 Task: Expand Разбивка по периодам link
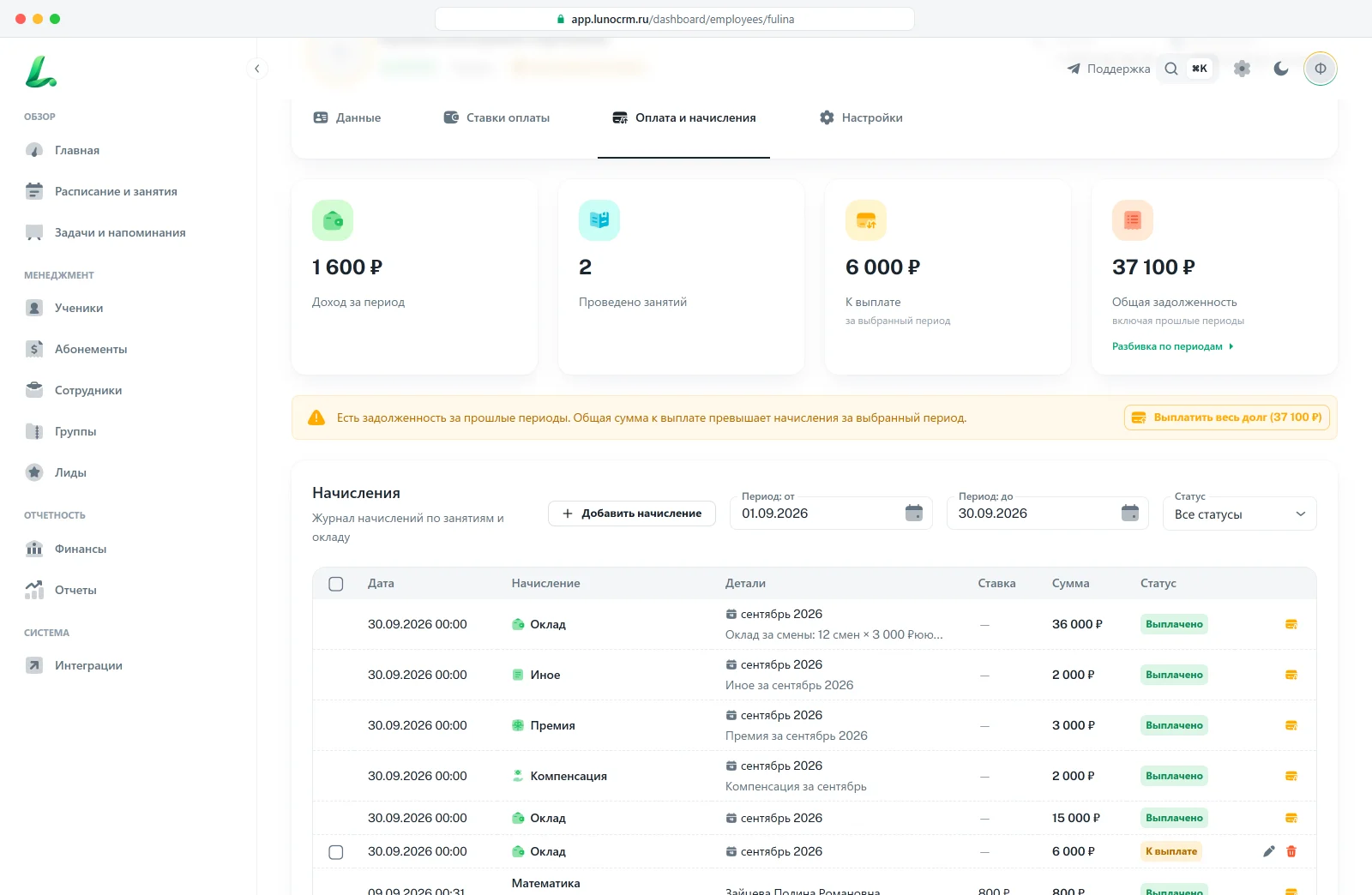coord(1172,346)
